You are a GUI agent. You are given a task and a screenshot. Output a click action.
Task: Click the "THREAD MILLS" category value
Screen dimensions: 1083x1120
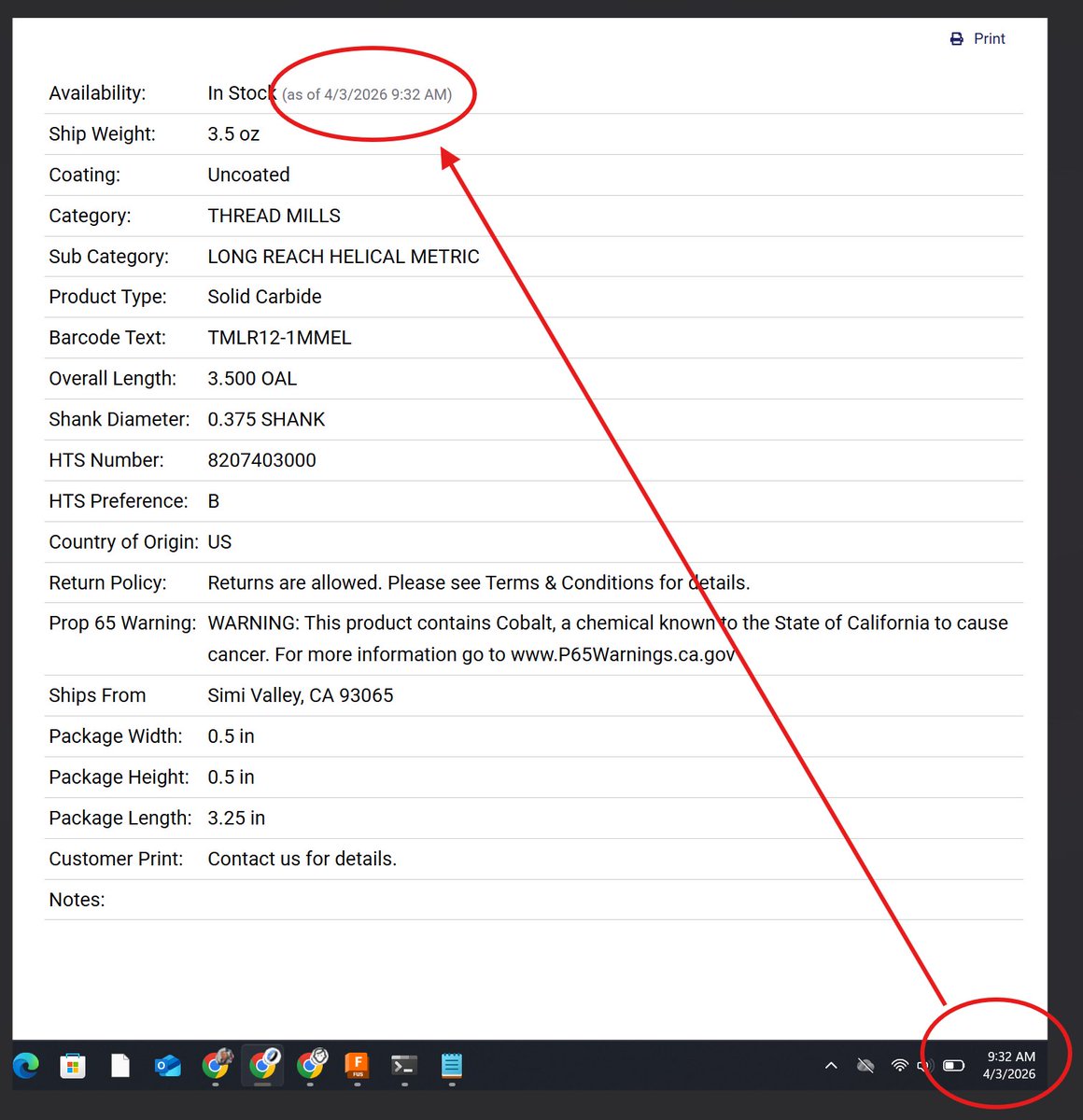click(x=274, y=216)
